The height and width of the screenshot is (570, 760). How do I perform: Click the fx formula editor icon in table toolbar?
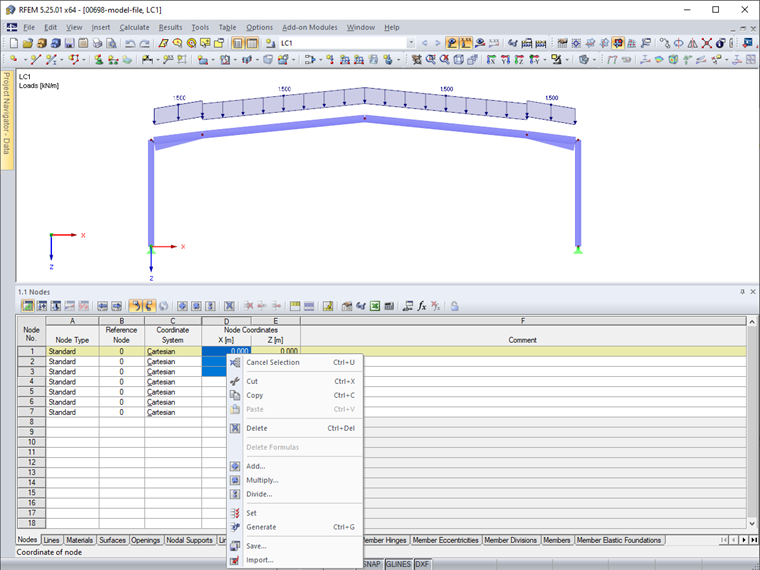click(422, 306)
